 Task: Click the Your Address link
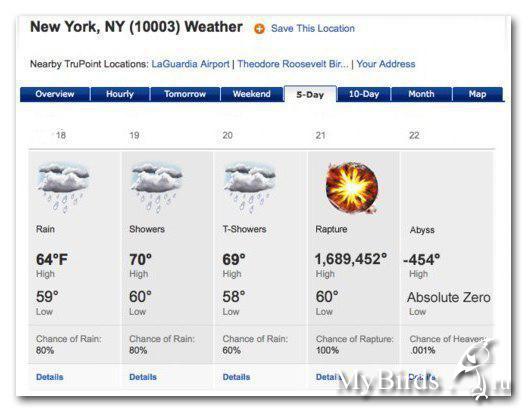(386, 64)
